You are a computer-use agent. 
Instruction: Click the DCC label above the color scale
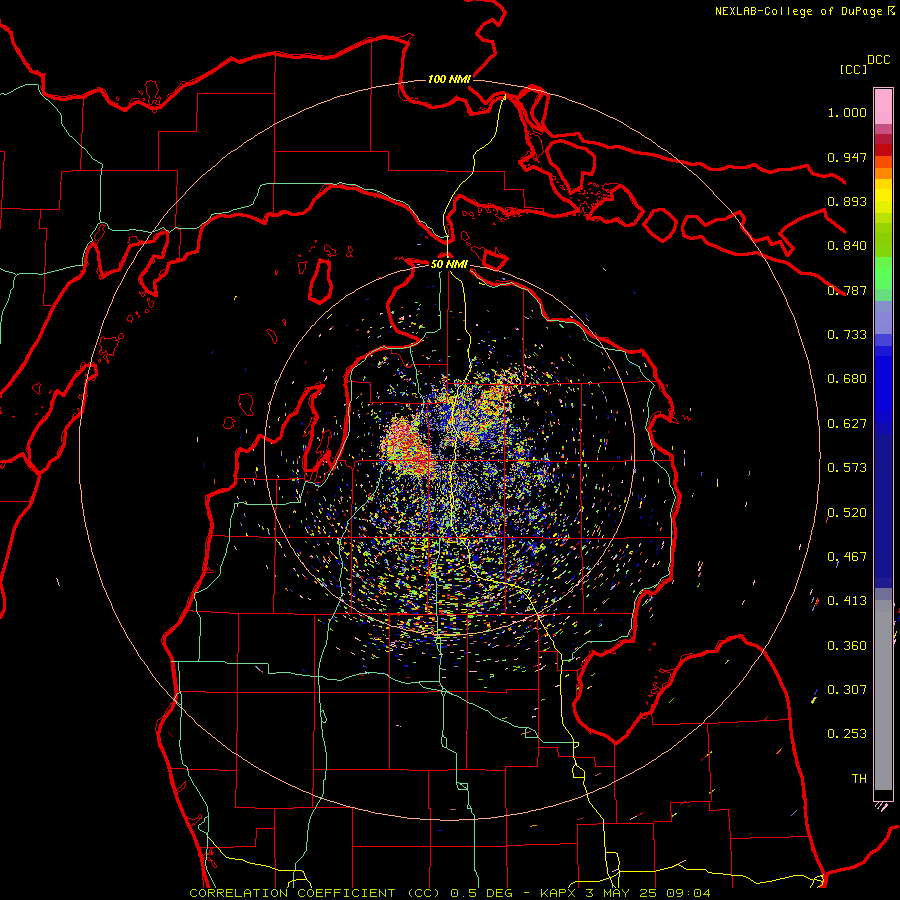[x=878, y=60]
